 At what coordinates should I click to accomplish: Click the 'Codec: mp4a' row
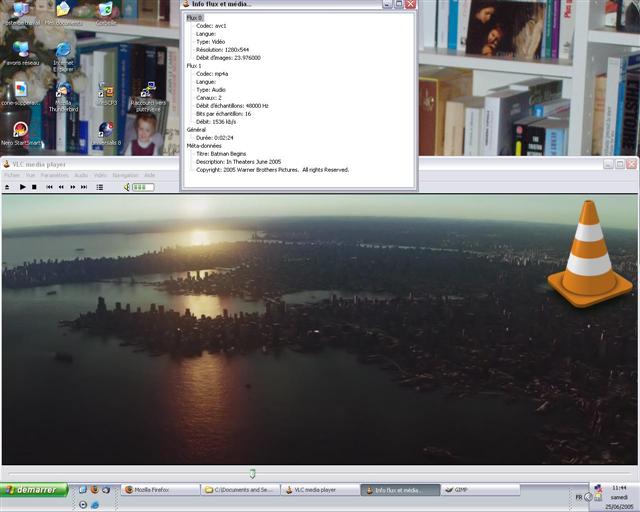click(x=212, y=74)
